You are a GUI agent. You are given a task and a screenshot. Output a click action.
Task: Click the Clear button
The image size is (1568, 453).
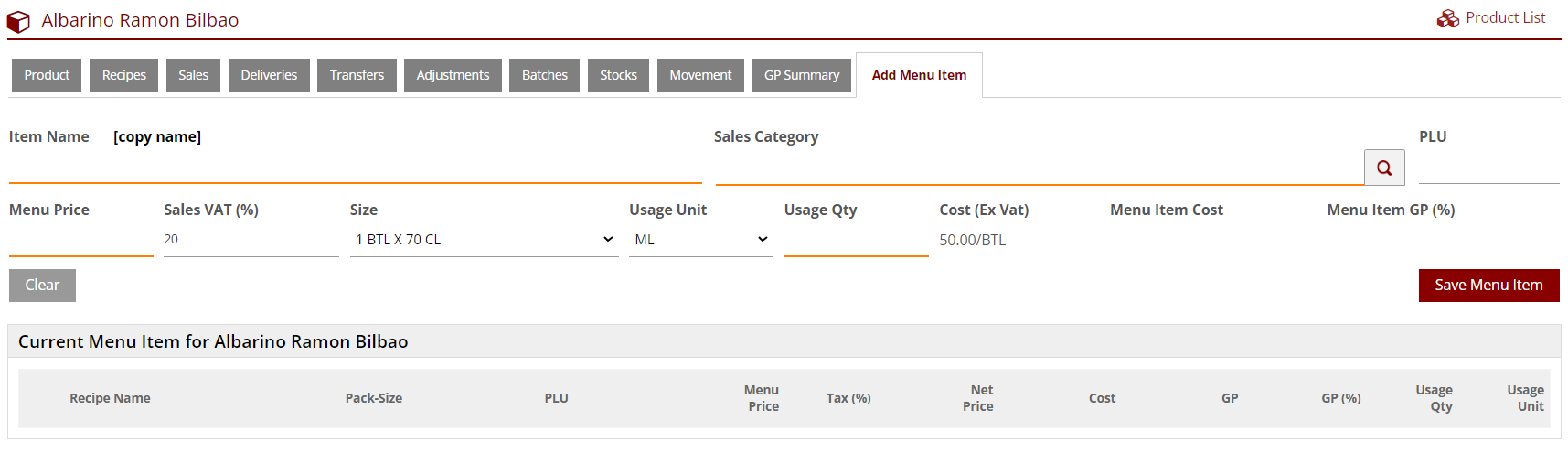(x=42, y=286)
